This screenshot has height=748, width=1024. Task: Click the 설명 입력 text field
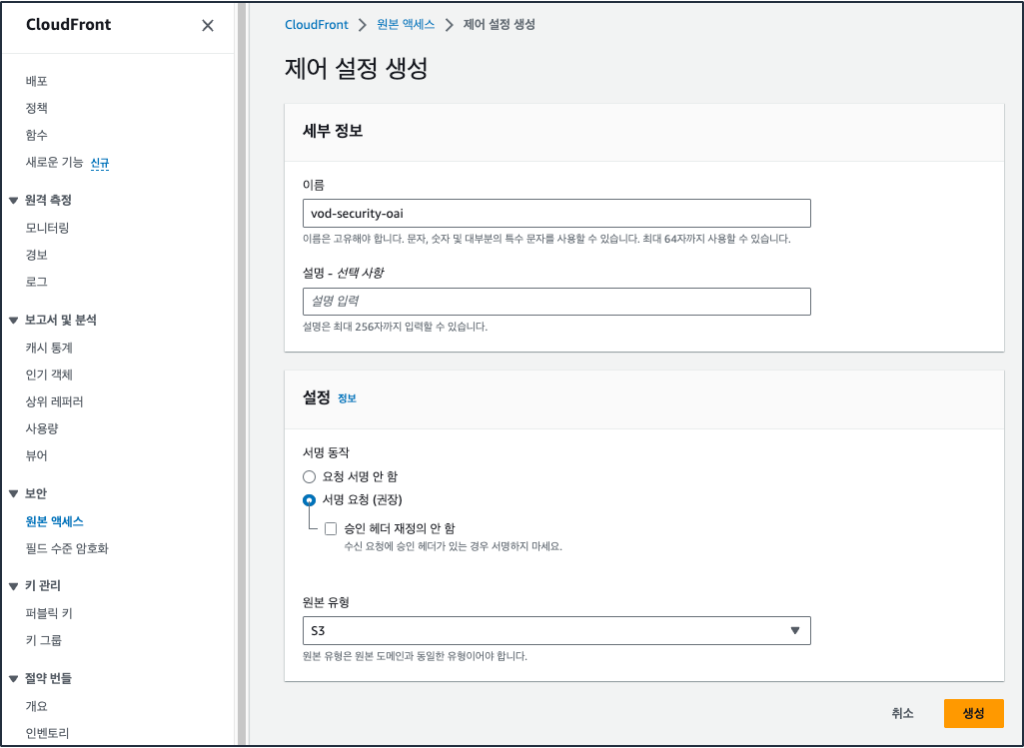(556, 302)
